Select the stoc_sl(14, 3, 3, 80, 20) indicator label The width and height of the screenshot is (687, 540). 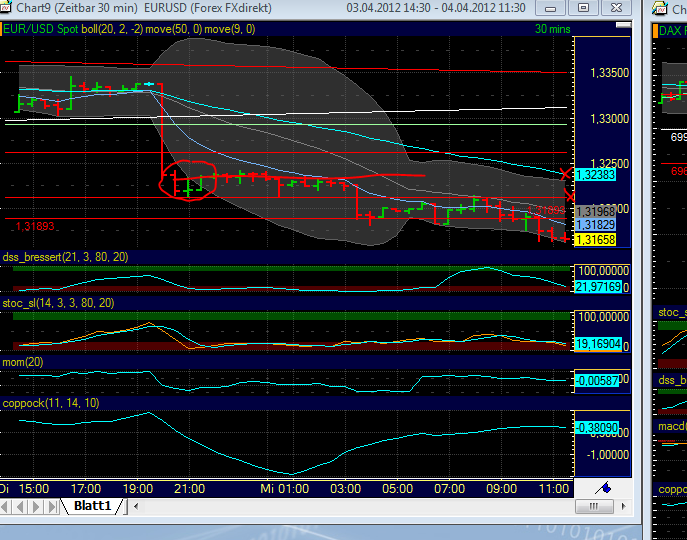[x=58, y=303]
